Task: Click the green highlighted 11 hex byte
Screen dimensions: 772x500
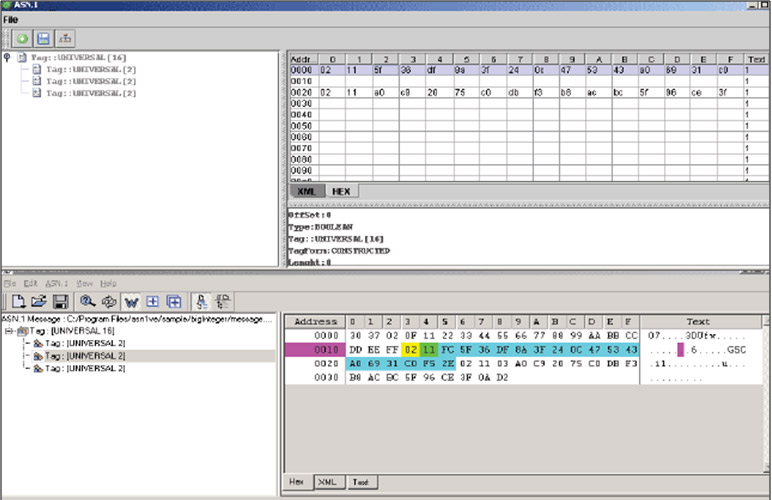Action: click(x=428, y=350)
